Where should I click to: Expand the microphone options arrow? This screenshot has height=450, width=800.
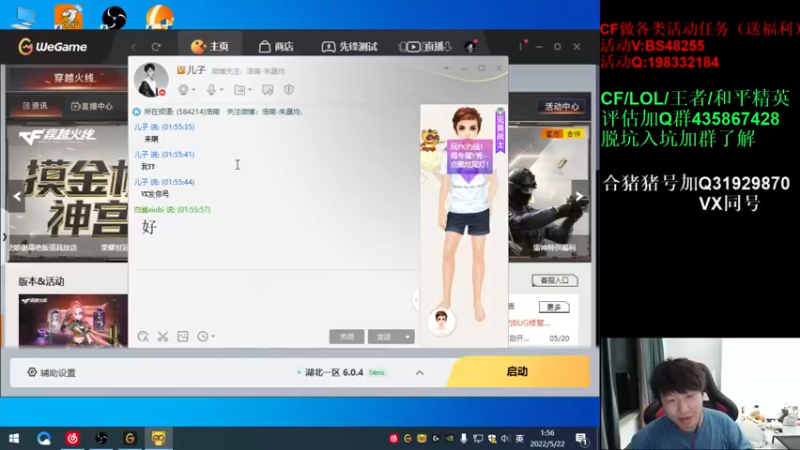pos(222,90)
